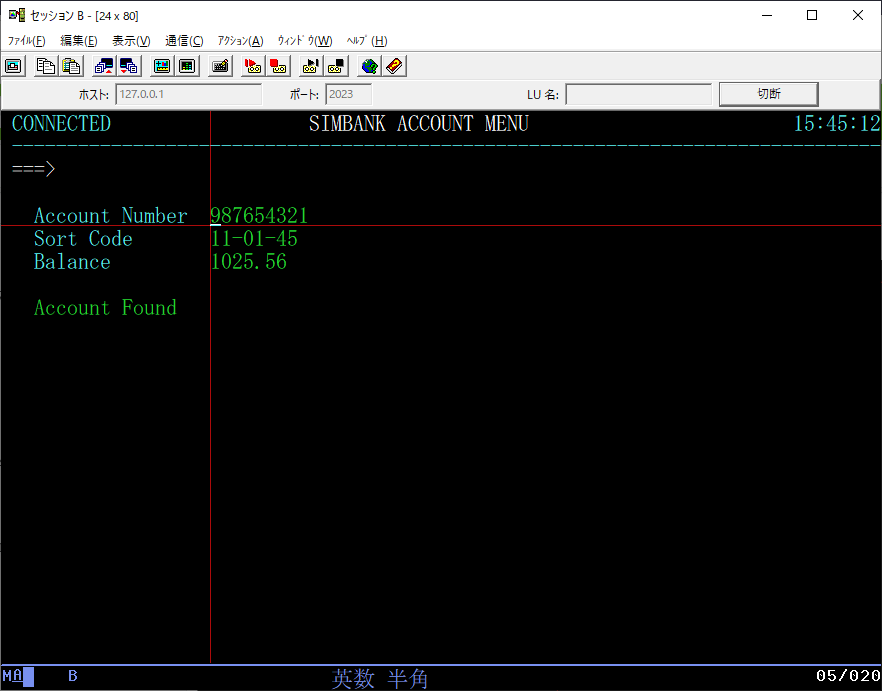Image resolution: width=882 pixels, height=691 pixels.
Task: Open the help index book icon
Action: [395, 66]
